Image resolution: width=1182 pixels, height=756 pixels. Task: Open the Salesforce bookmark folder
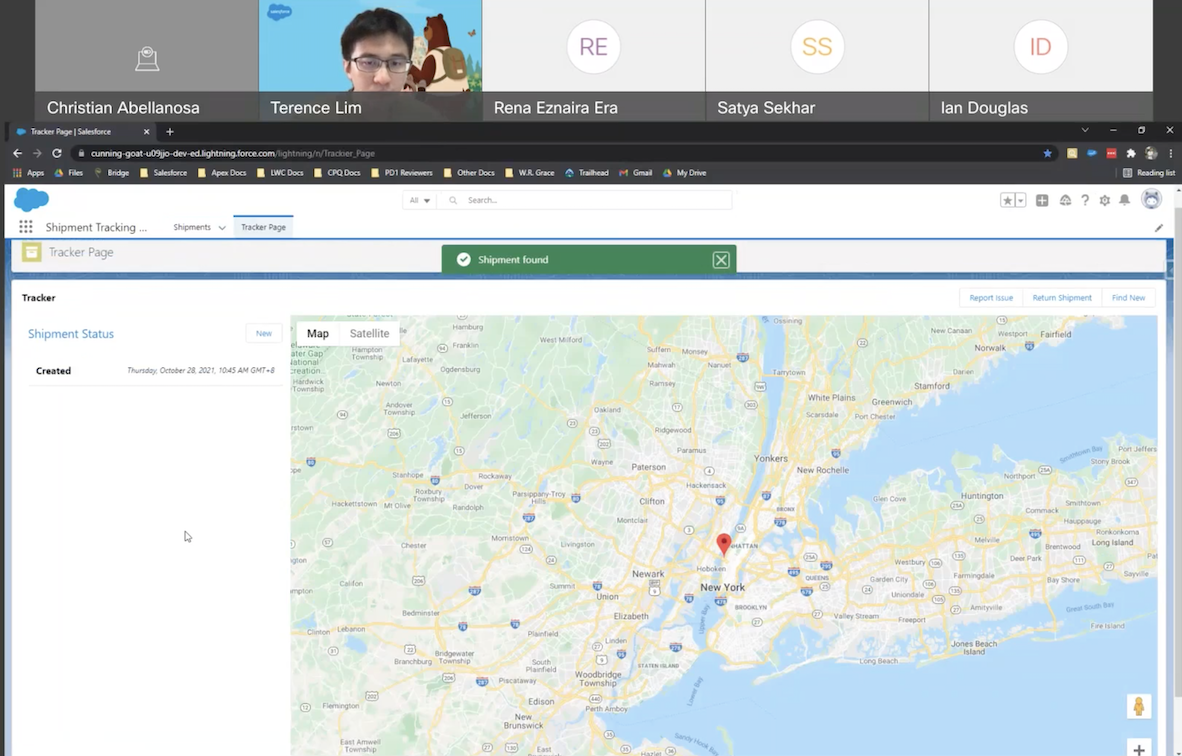[163, 173]
